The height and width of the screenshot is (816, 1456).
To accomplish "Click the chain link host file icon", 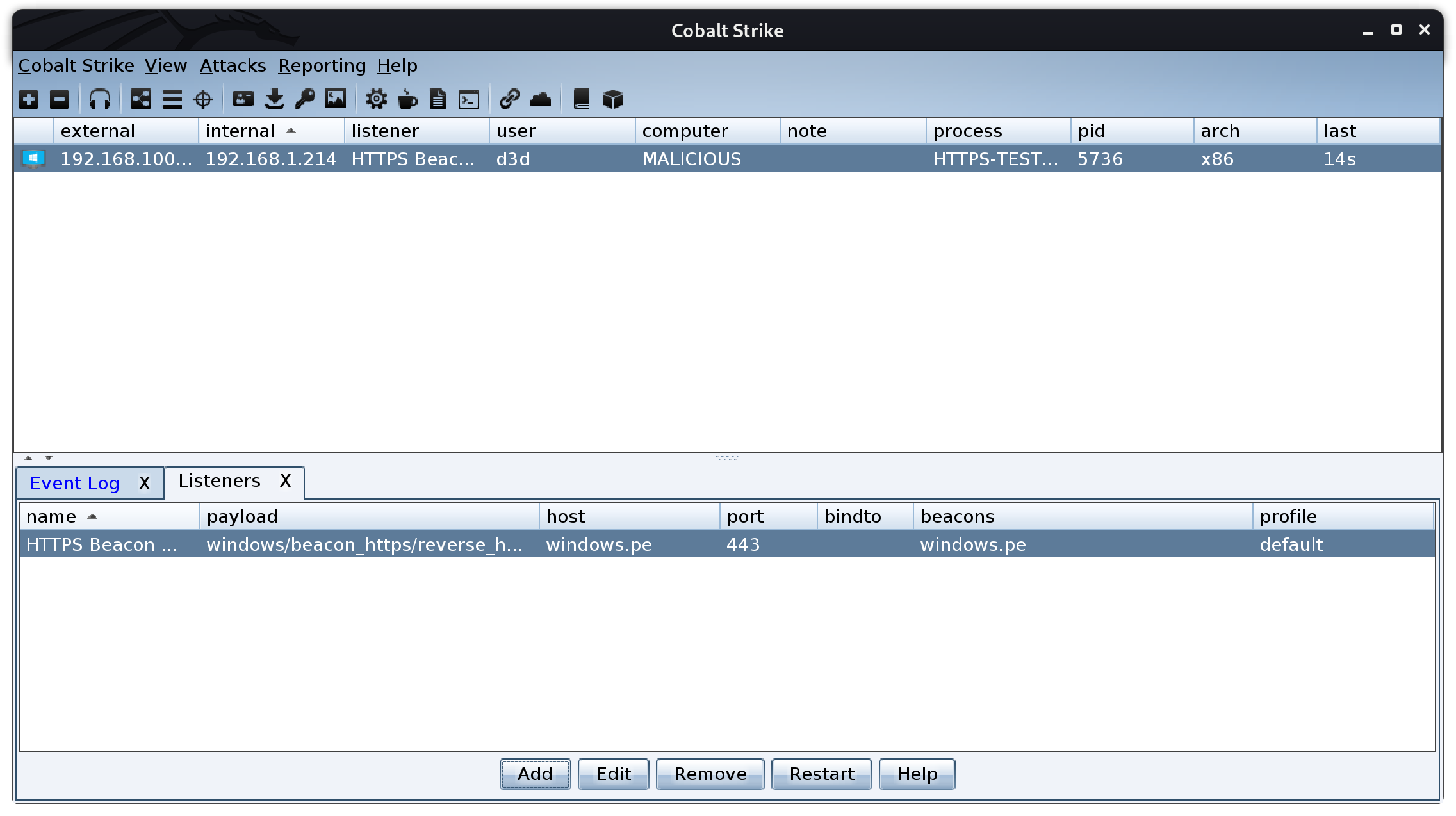I will pyautogui.click(x=509, y=99).
